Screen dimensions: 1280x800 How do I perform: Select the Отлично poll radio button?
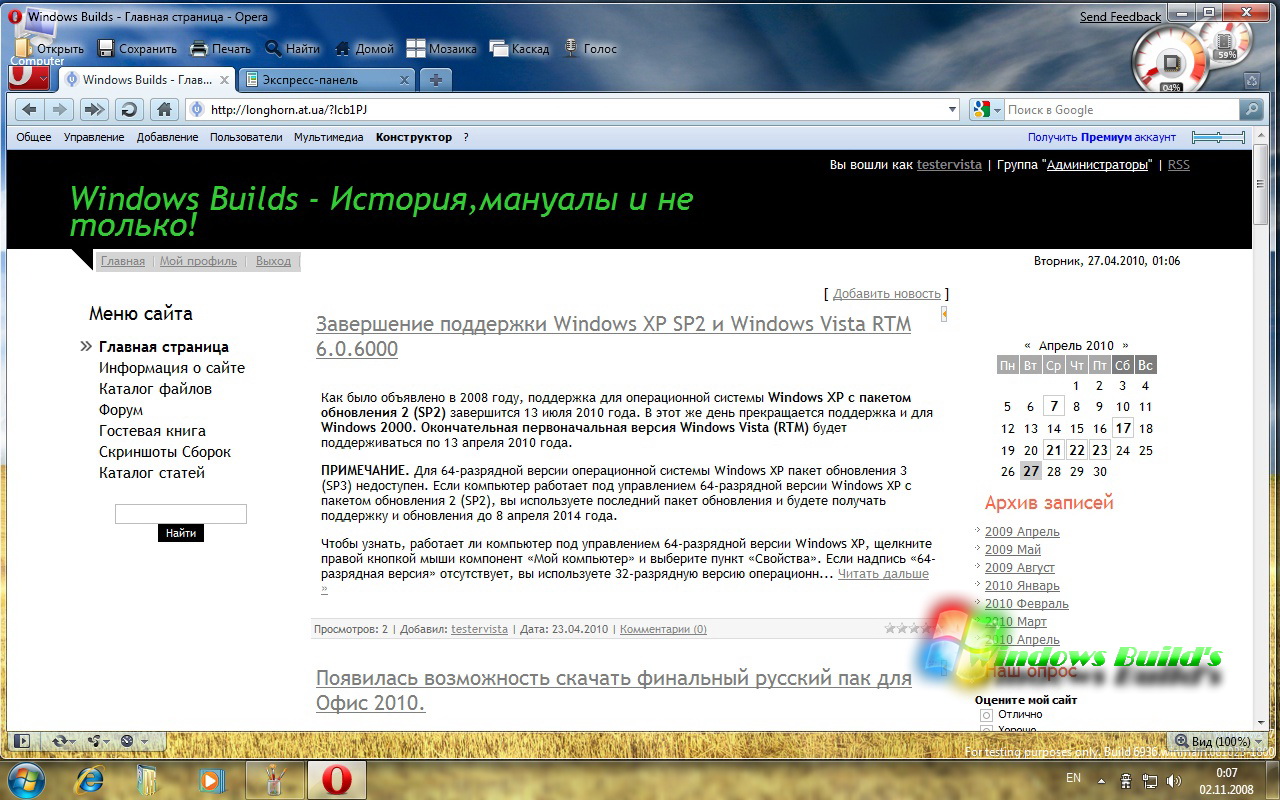tap(986, 715)
